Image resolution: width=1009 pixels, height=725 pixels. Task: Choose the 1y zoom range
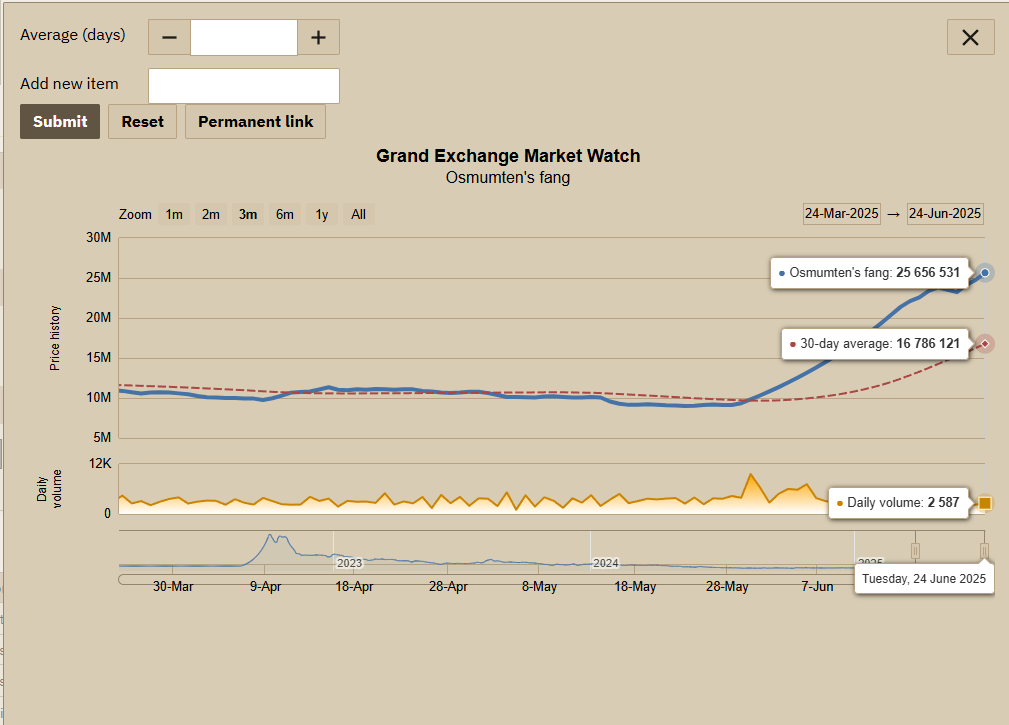[322, 214]
